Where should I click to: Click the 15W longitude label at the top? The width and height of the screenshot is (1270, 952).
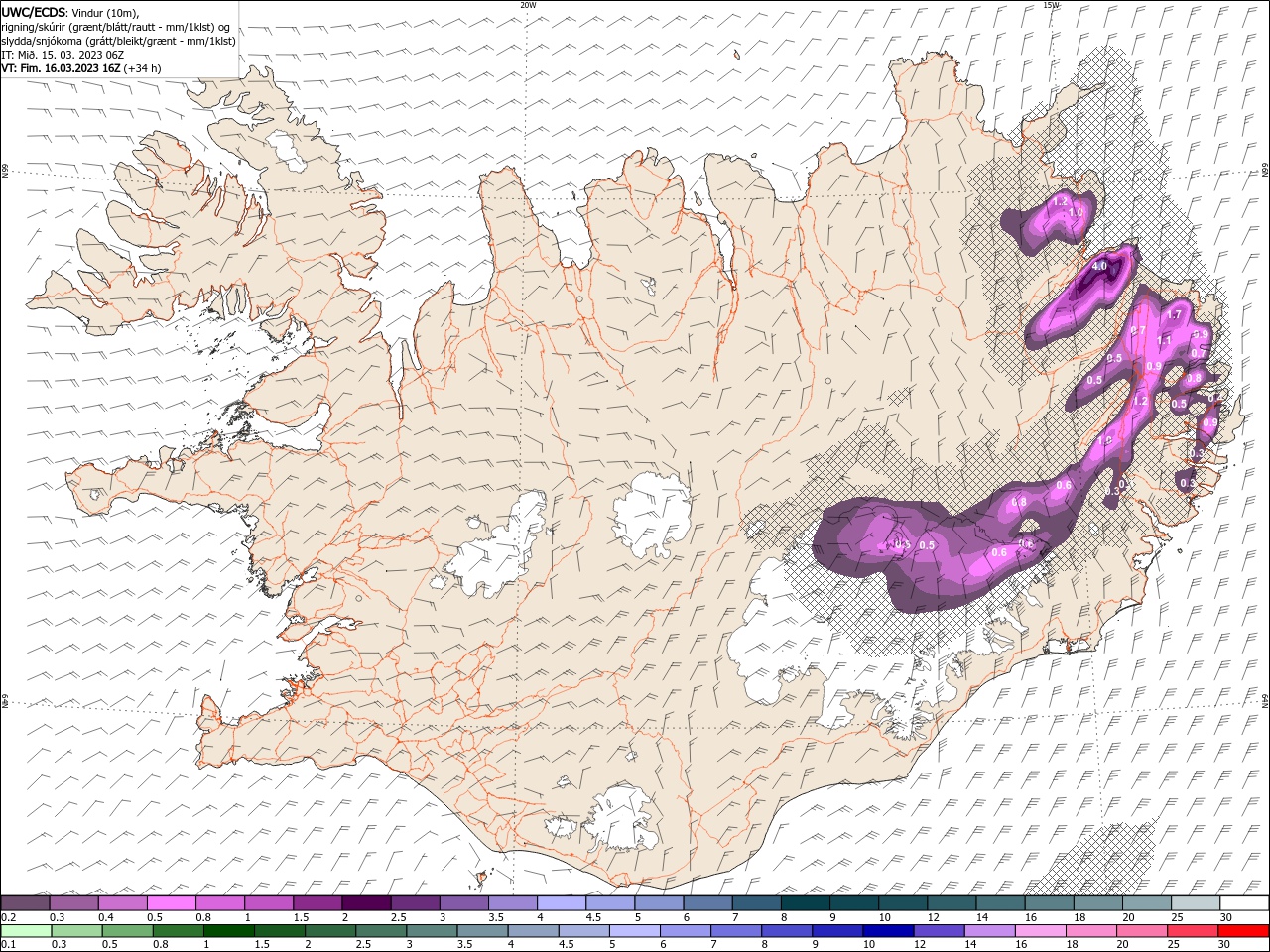[x=1051, y=5]
